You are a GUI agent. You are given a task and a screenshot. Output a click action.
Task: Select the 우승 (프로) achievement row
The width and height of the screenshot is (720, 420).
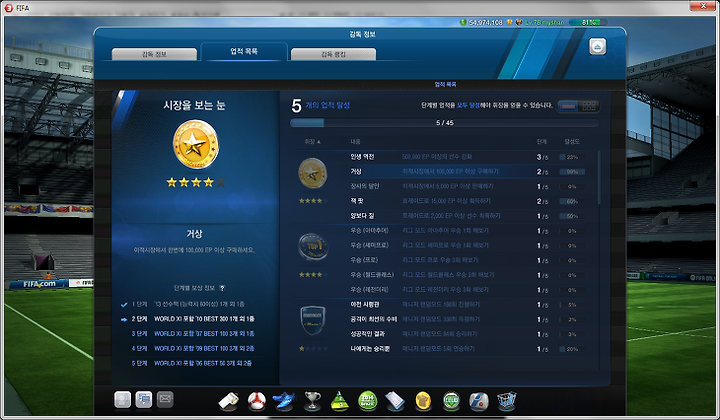467,260
